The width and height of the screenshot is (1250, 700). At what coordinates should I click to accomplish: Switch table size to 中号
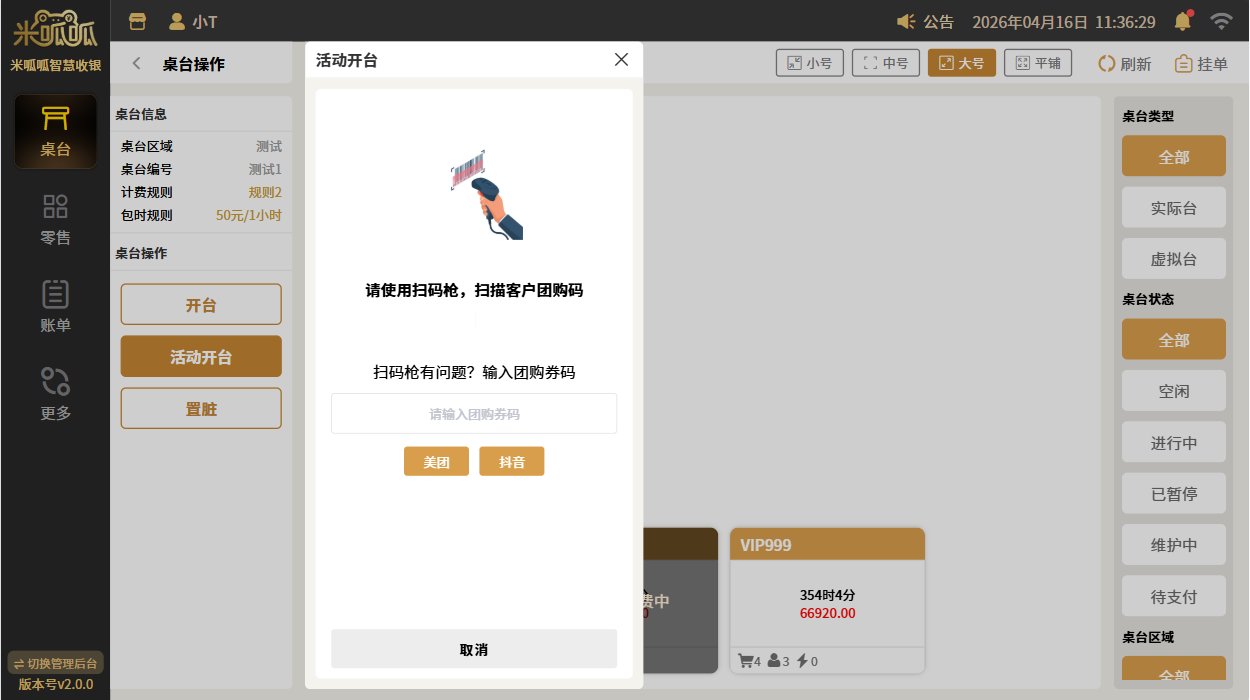886,63
